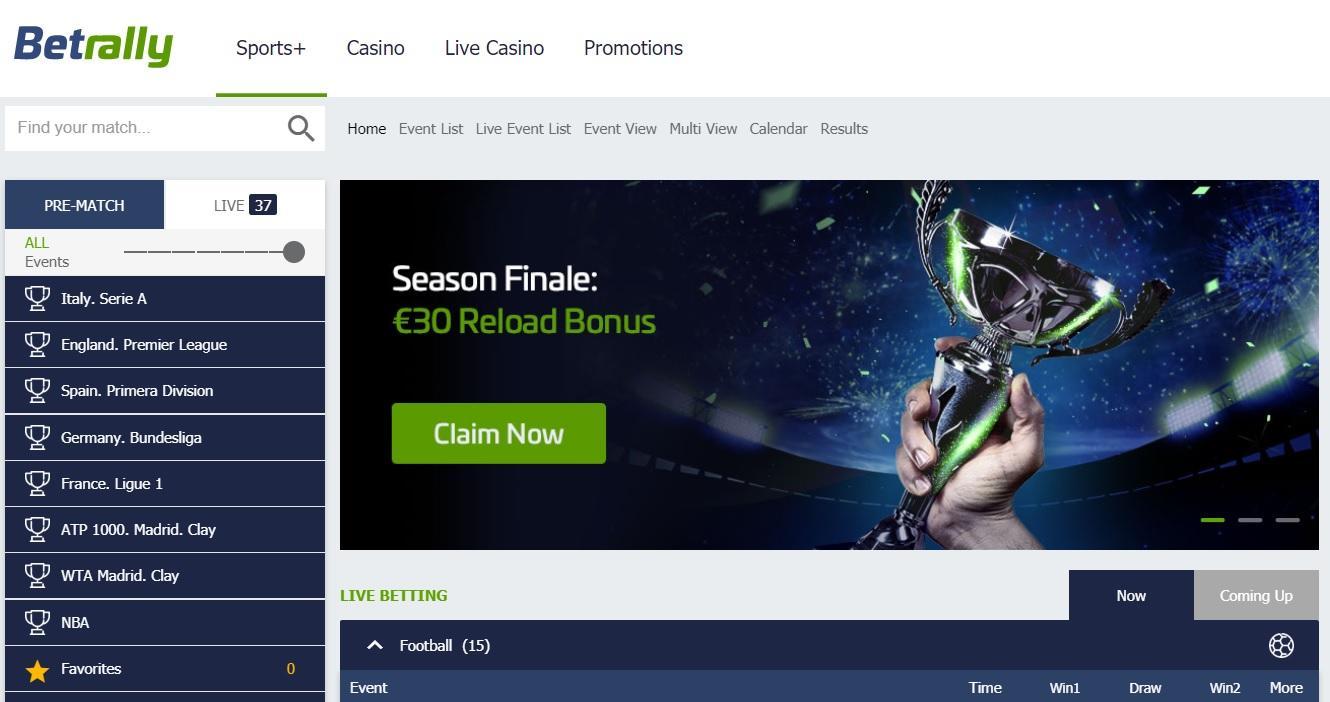The image size is (1330, 702).
Task: Click the Claim Now button
Action: tap(499, 433)
